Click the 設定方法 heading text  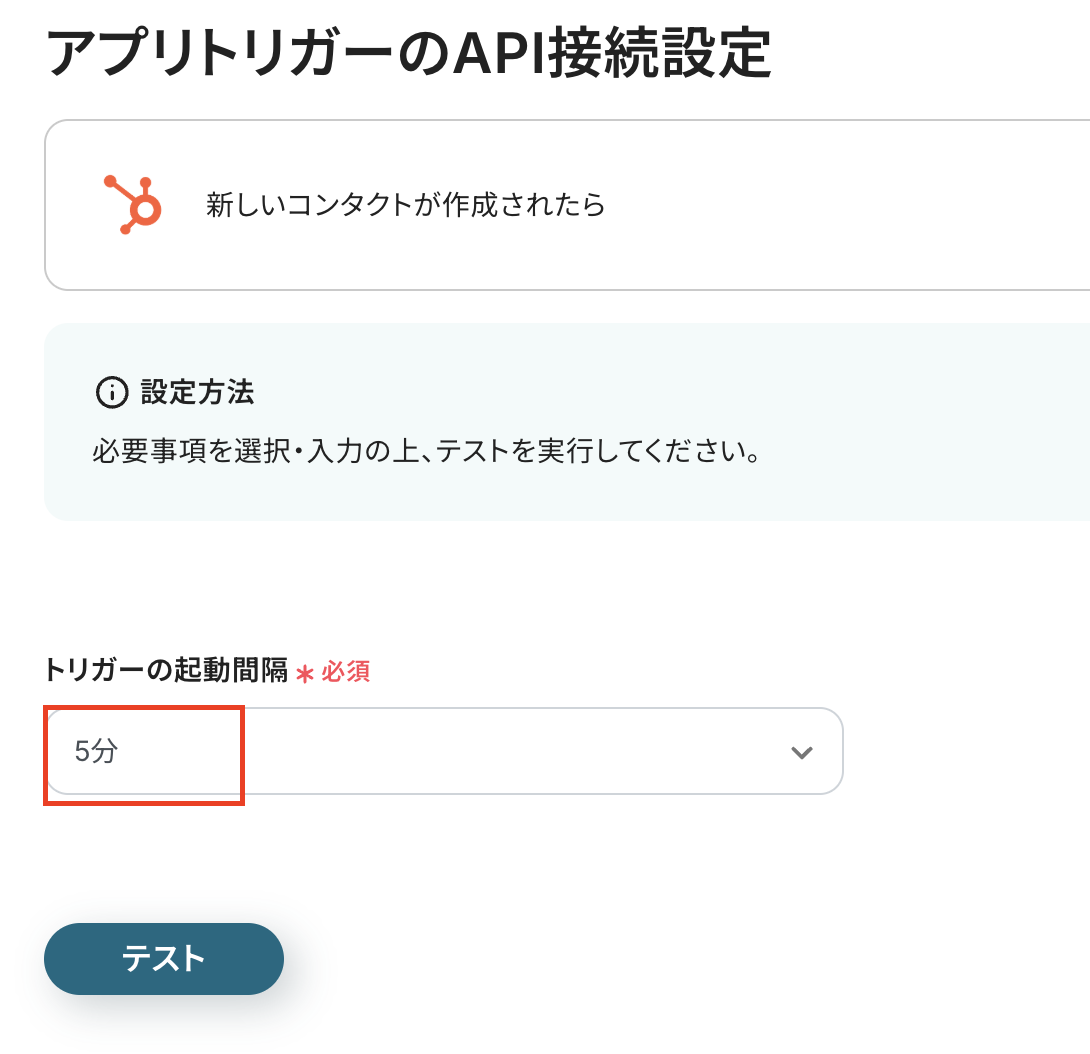click(x=197, y=392)
